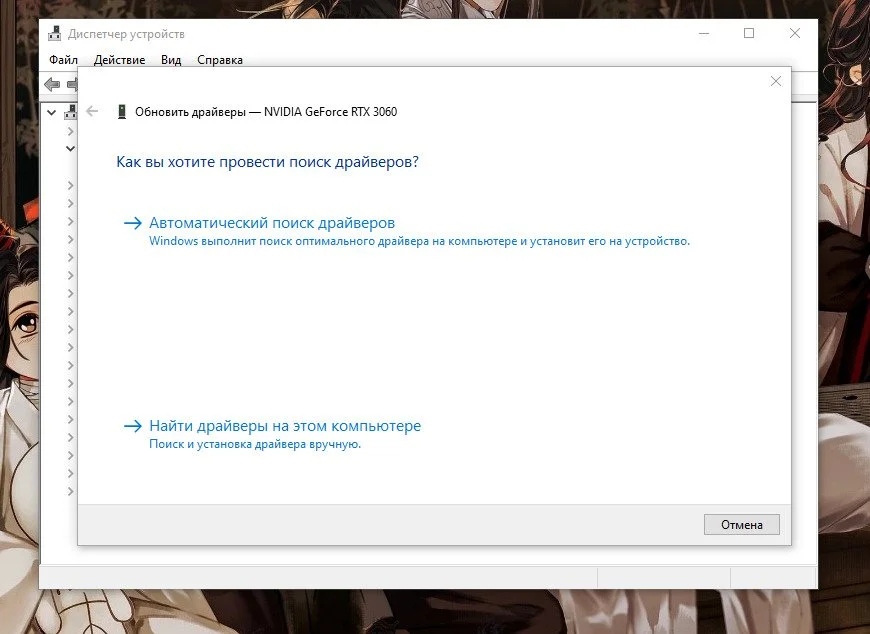Viewport: 870px width, 634px height.
Task: Open the Действие menu
Action: pyautogui.click(x=119, y=60)
